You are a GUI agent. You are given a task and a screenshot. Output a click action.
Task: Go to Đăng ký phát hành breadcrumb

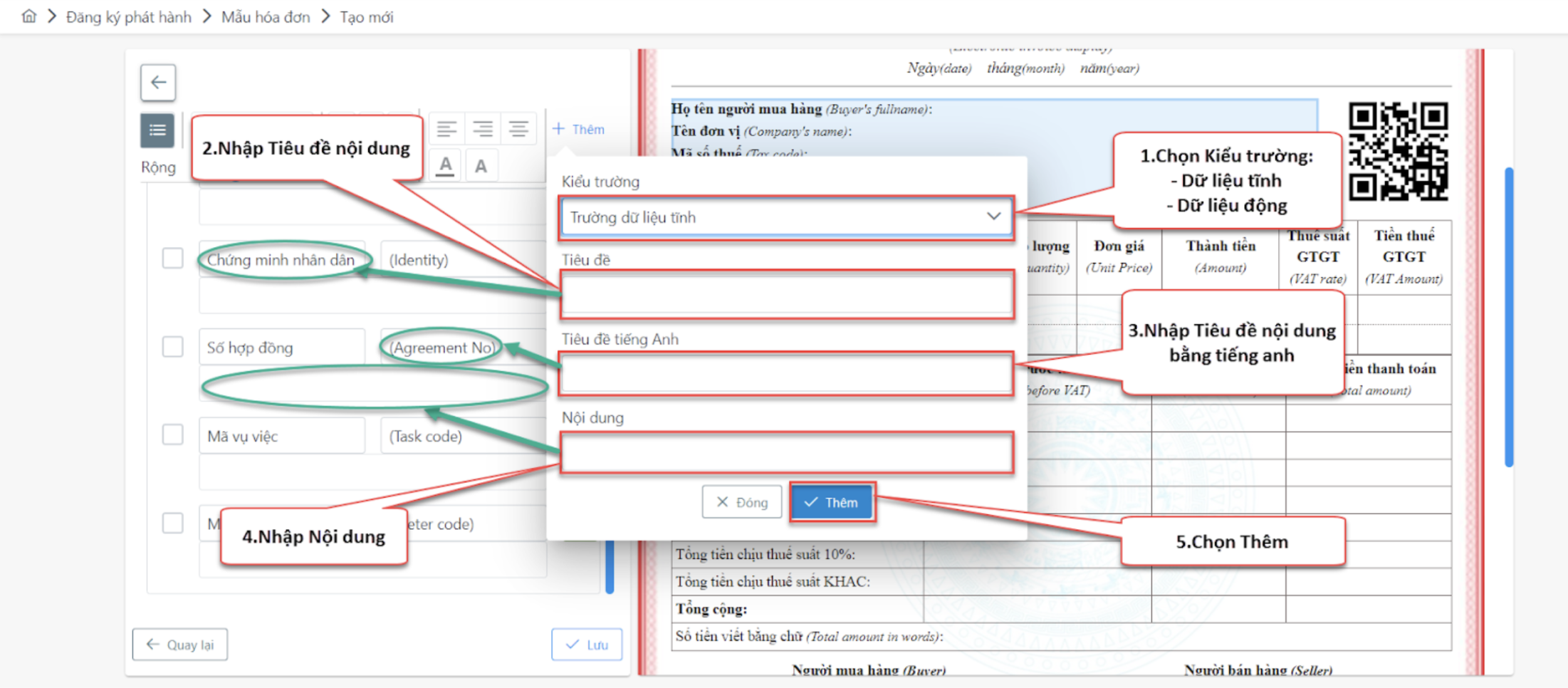pyautogui.click(x=128, y=16)
